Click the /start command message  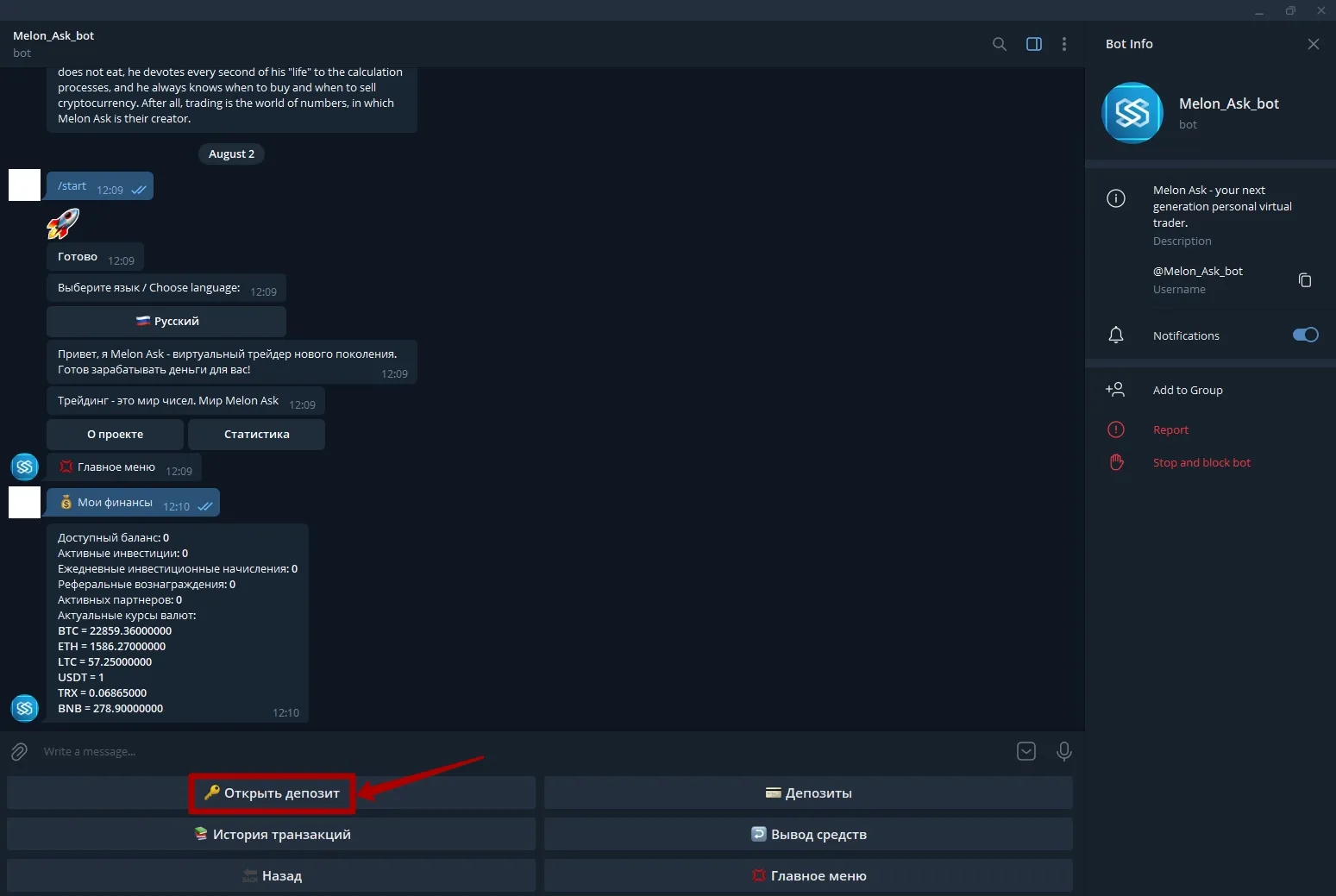pyautogui.click(x=100, y=186)
